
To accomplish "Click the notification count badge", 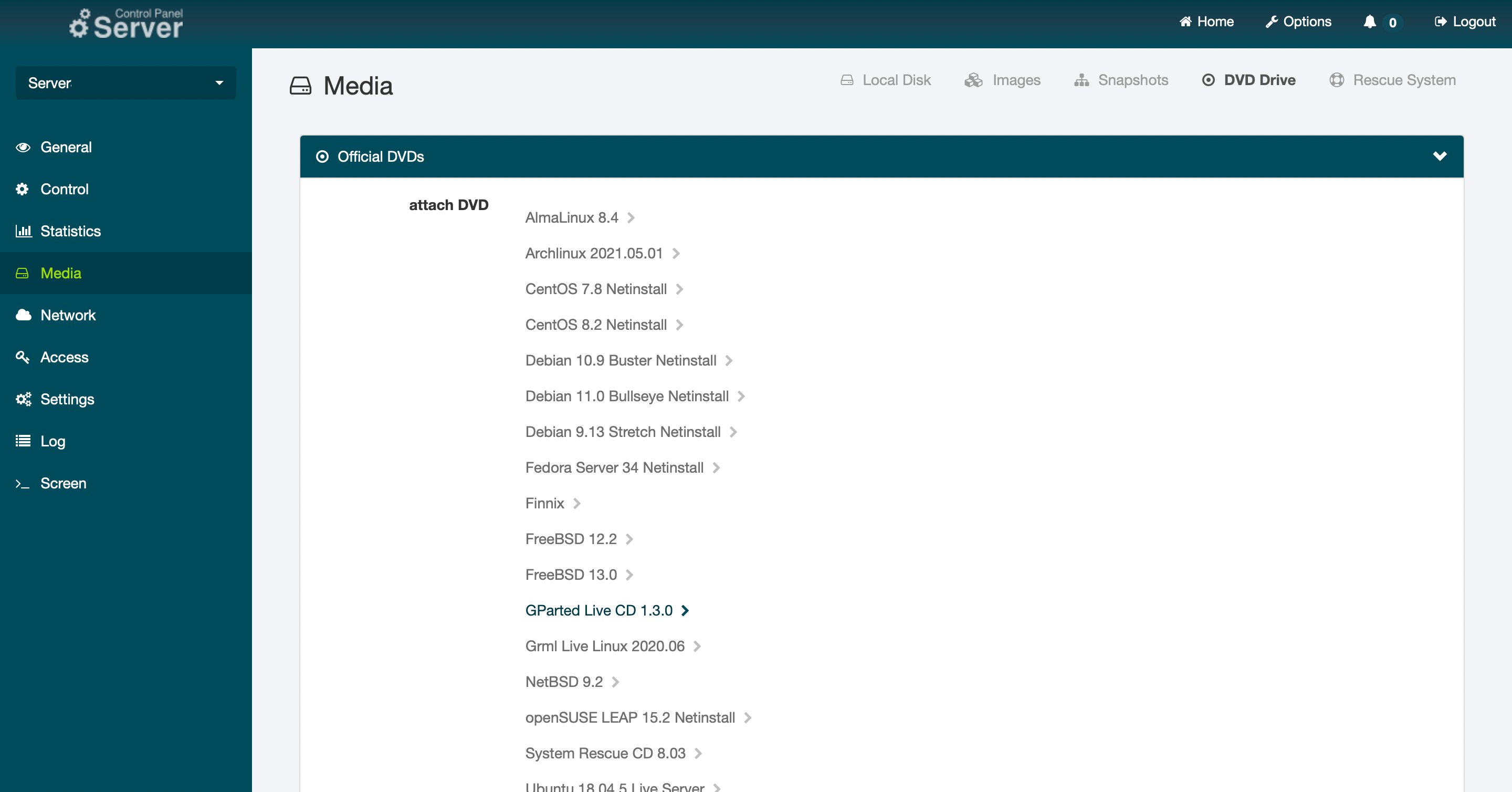I will click(x=1392, y=22).
